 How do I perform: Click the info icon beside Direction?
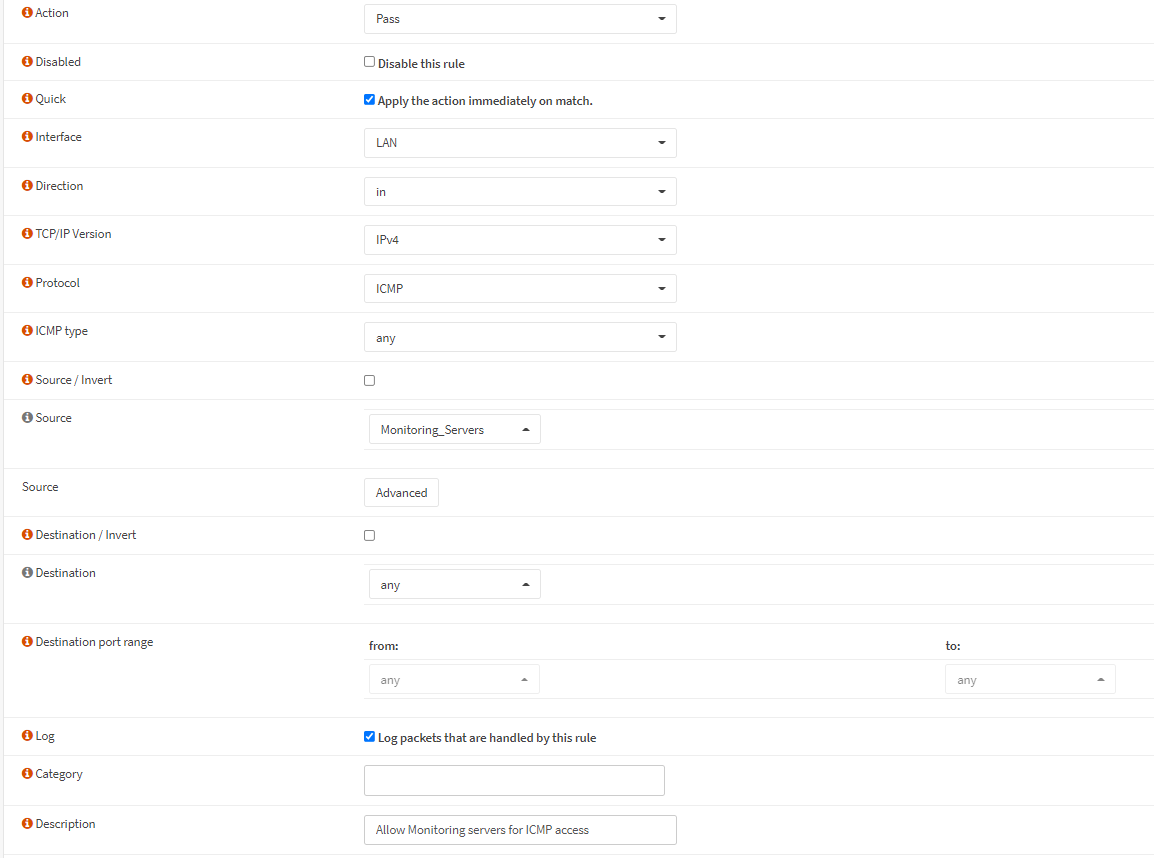[27, 185]
